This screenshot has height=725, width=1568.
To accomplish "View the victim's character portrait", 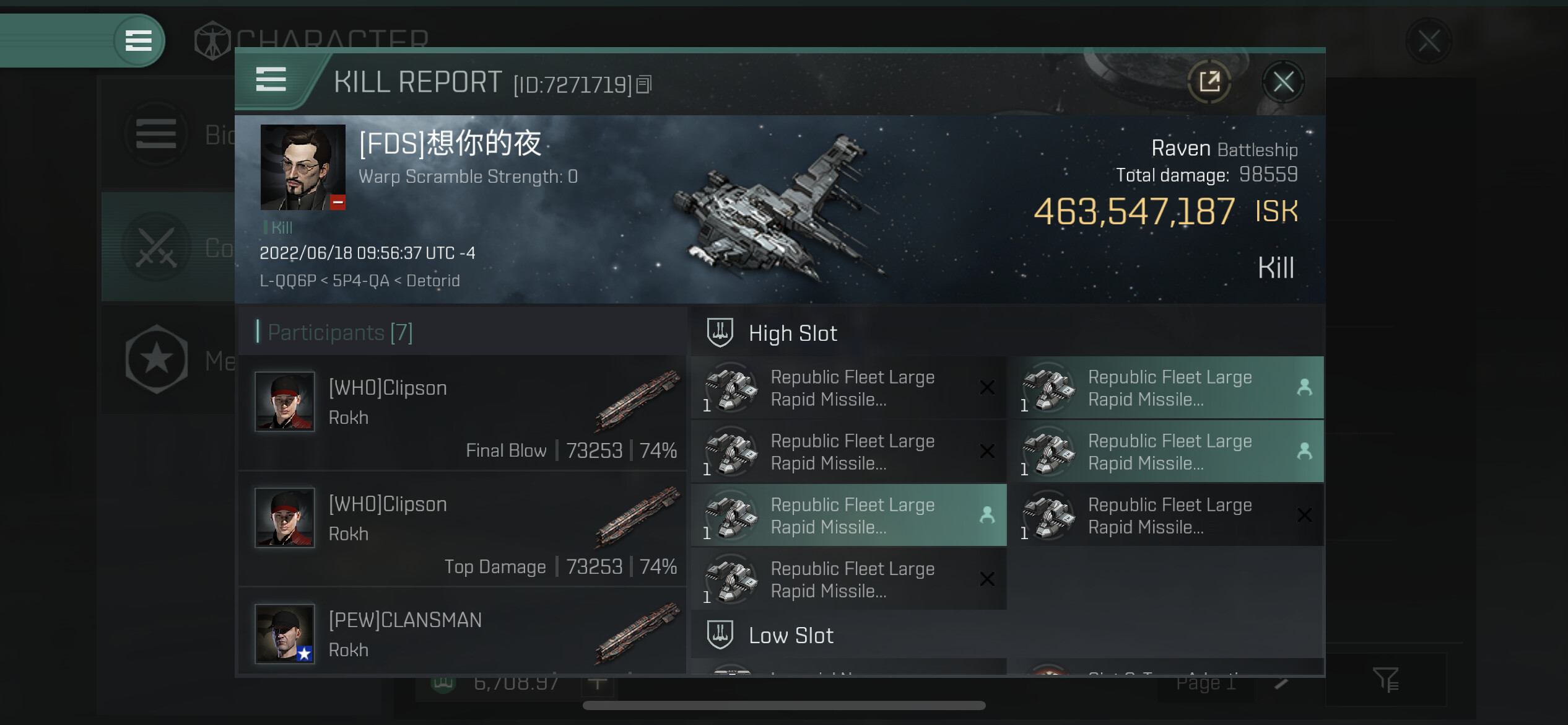I will (303, 167).
